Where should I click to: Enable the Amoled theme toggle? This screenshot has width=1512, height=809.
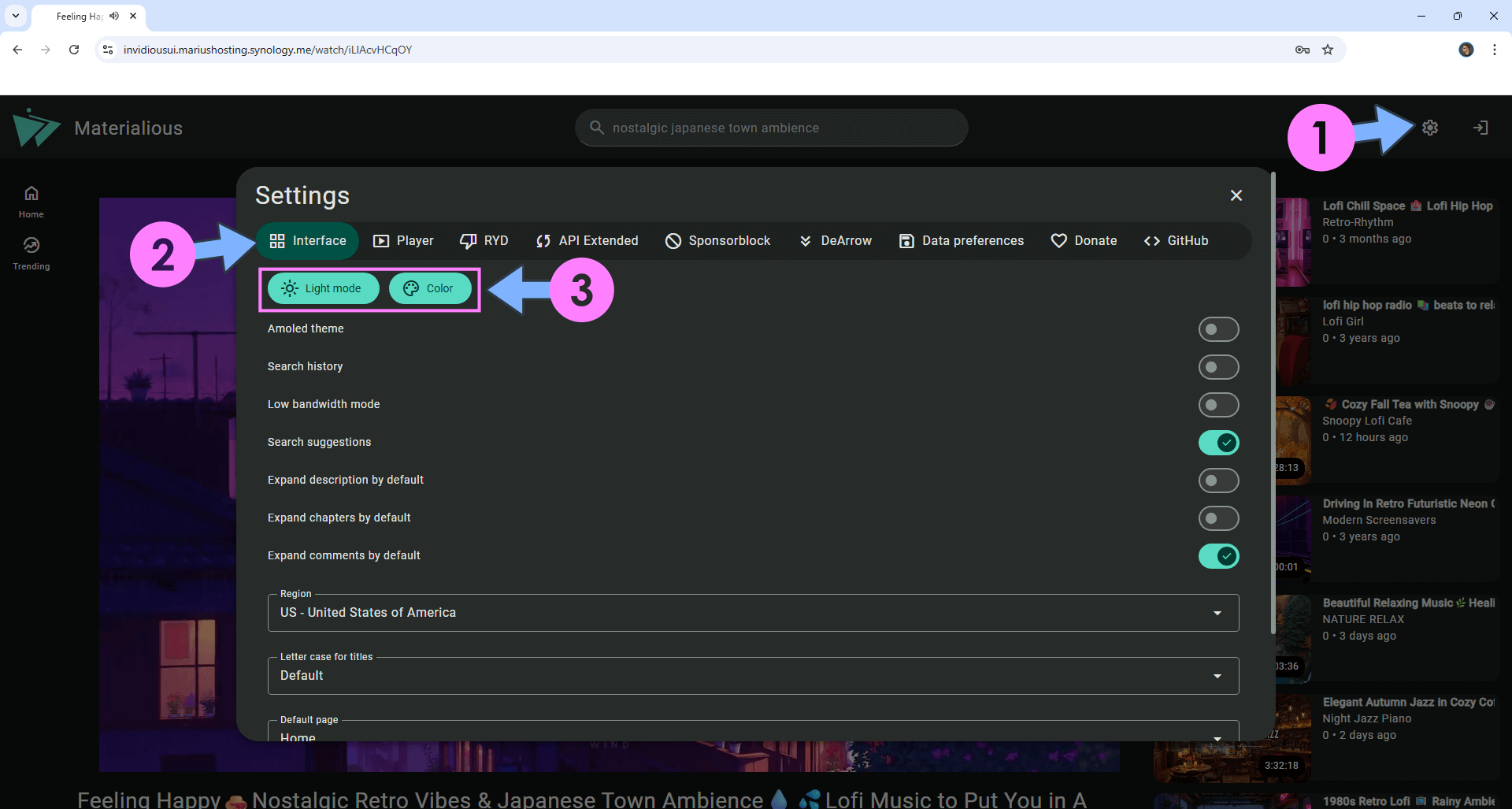[1217, 329]
